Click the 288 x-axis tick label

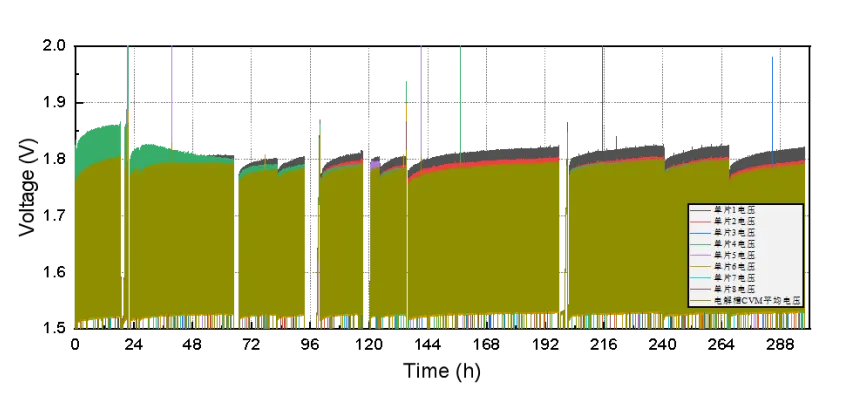click(x=780, y=345)
